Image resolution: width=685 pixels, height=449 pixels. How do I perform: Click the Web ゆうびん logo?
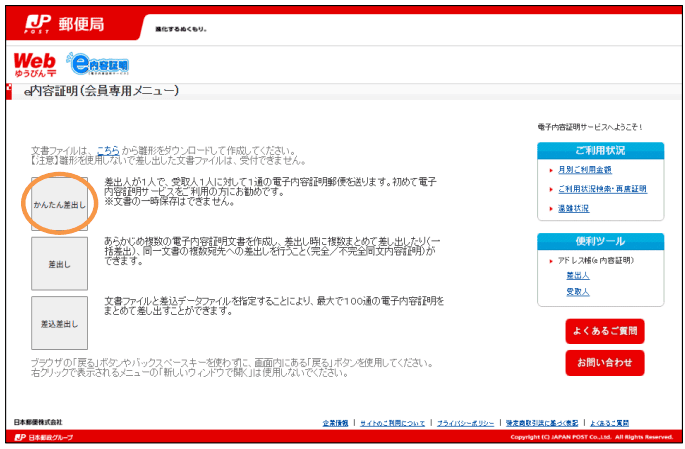pos(35,65)
